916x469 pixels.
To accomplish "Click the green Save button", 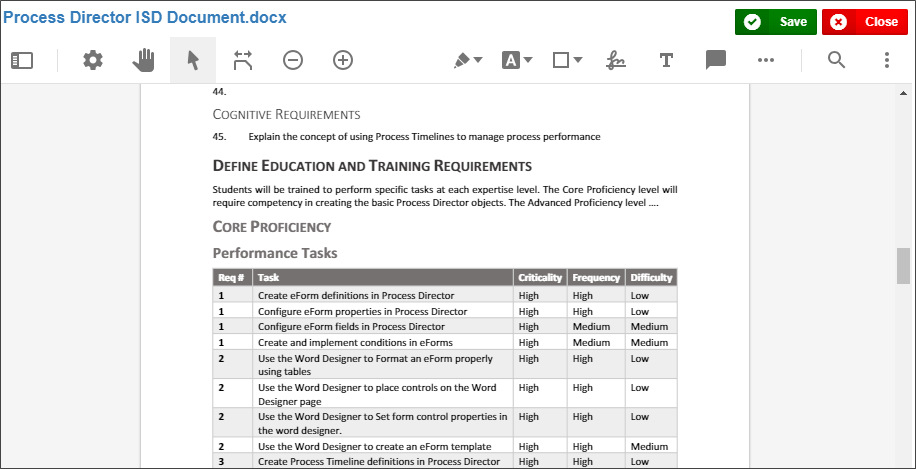I will pyautogui.click(x=776, y=22).
